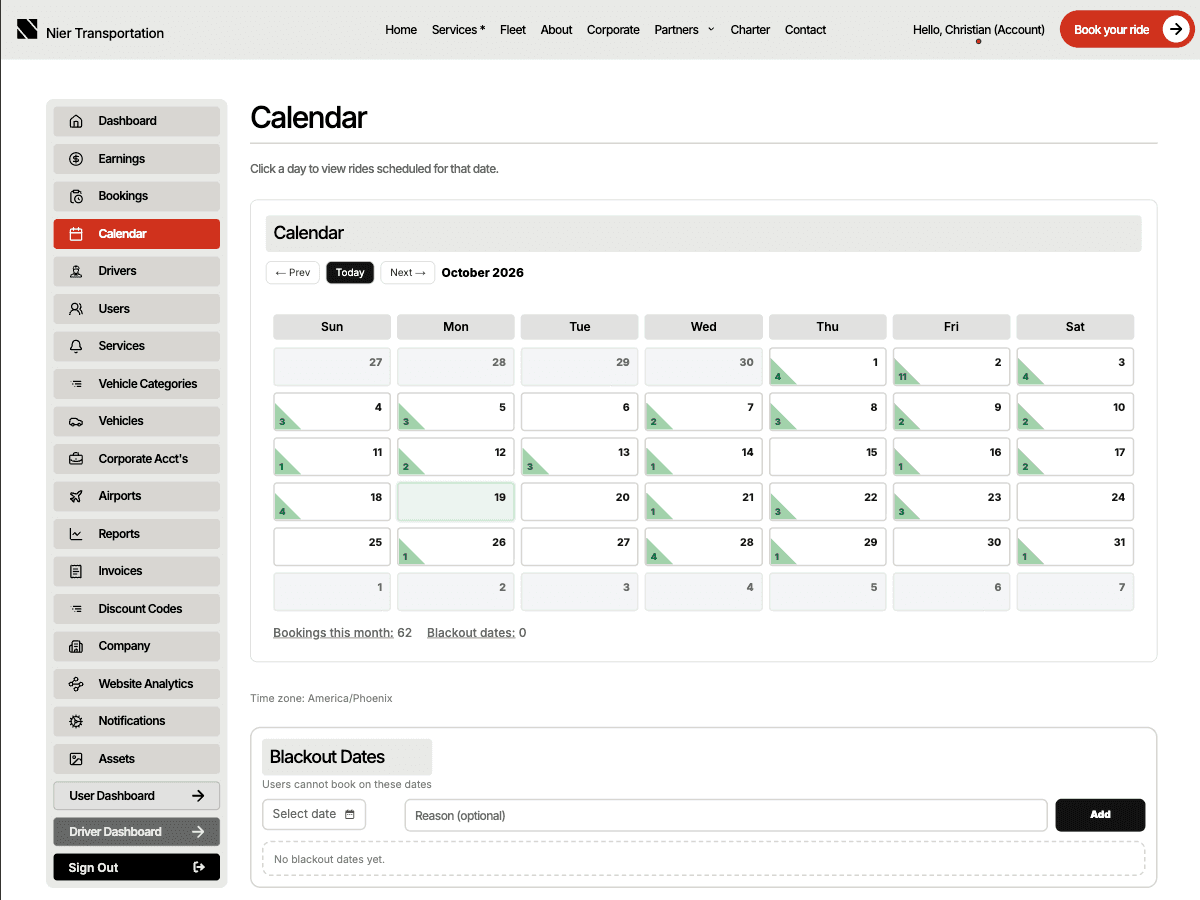Click the Airports airplane icon
1200x900 pixels.
coord(76,496)
